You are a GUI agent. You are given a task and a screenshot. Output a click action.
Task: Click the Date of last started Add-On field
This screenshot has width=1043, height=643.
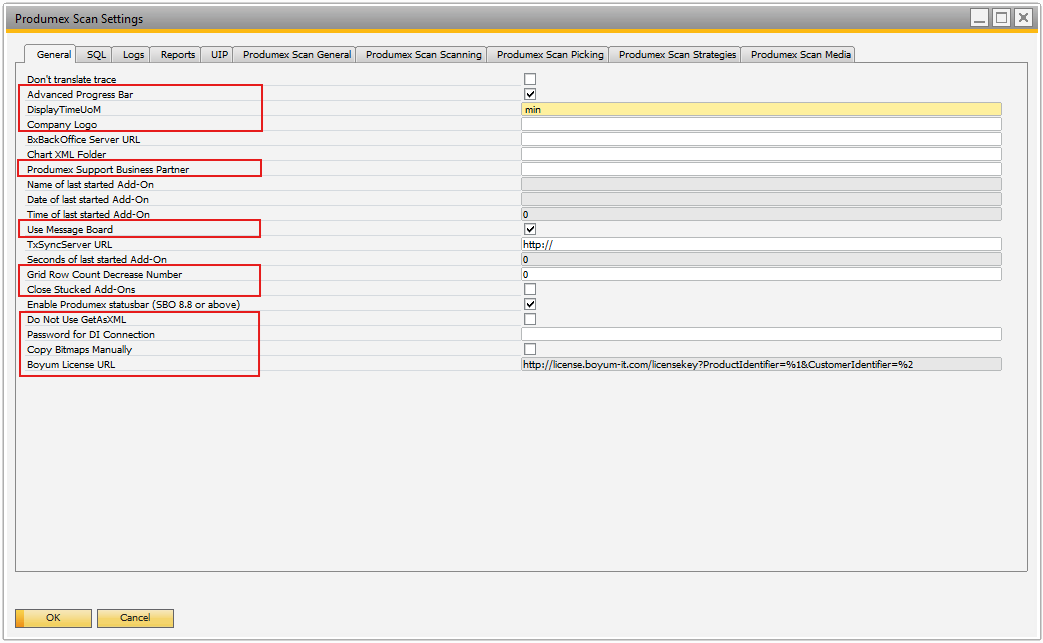click(x=761, y=199)
